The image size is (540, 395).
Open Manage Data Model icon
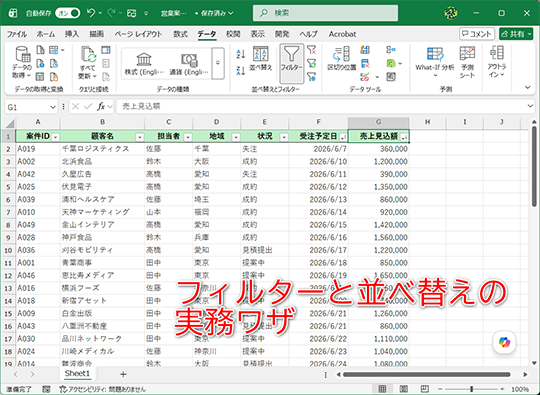coord(391,76)
